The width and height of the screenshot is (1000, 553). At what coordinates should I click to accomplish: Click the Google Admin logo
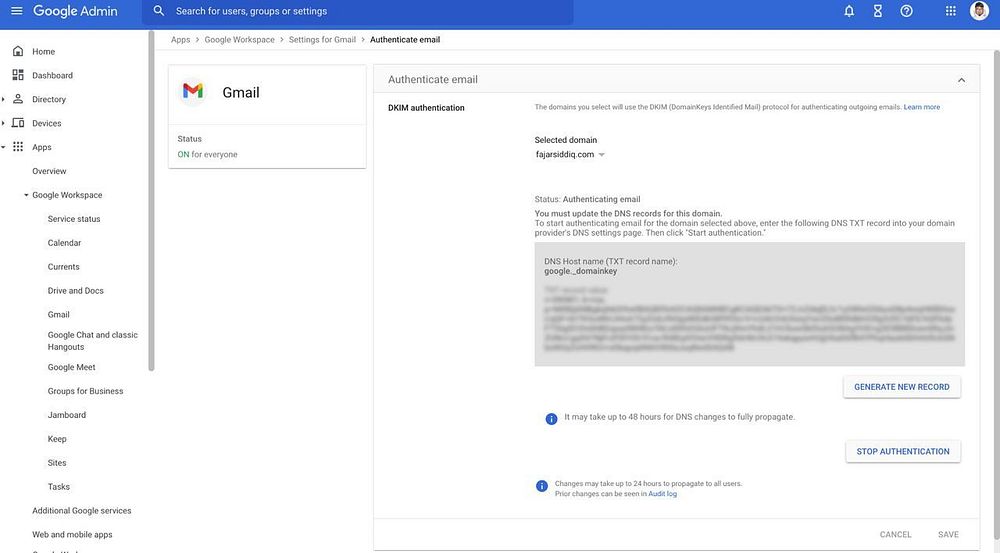pyautogui.click(x=75, y=11)
